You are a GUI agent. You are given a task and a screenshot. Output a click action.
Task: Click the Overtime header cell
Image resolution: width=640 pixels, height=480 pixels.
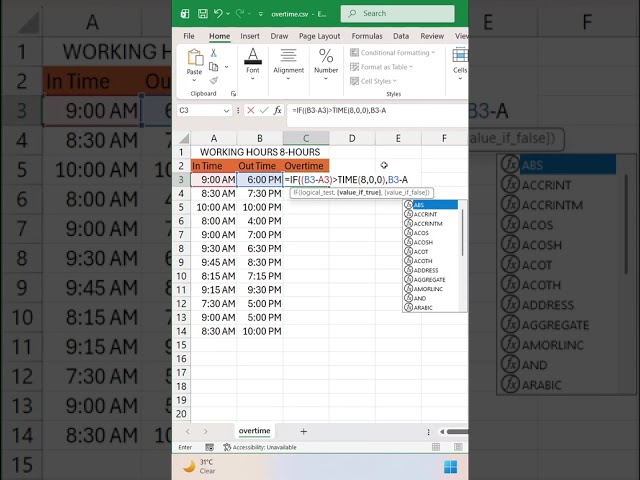click(306, 166)
